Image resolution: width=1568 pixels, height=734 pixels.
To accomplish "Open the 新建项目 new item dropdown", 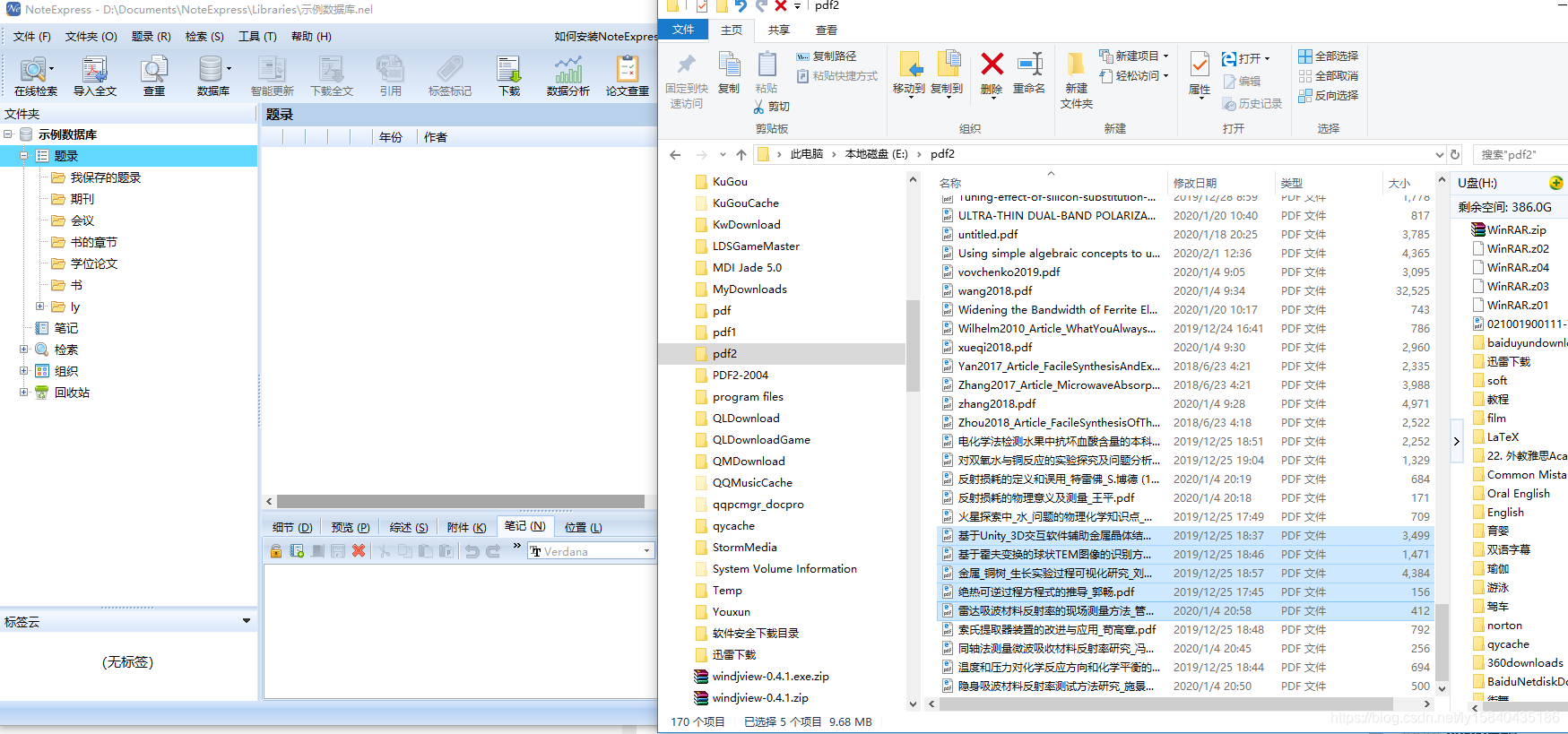I will pos(1134,56).
